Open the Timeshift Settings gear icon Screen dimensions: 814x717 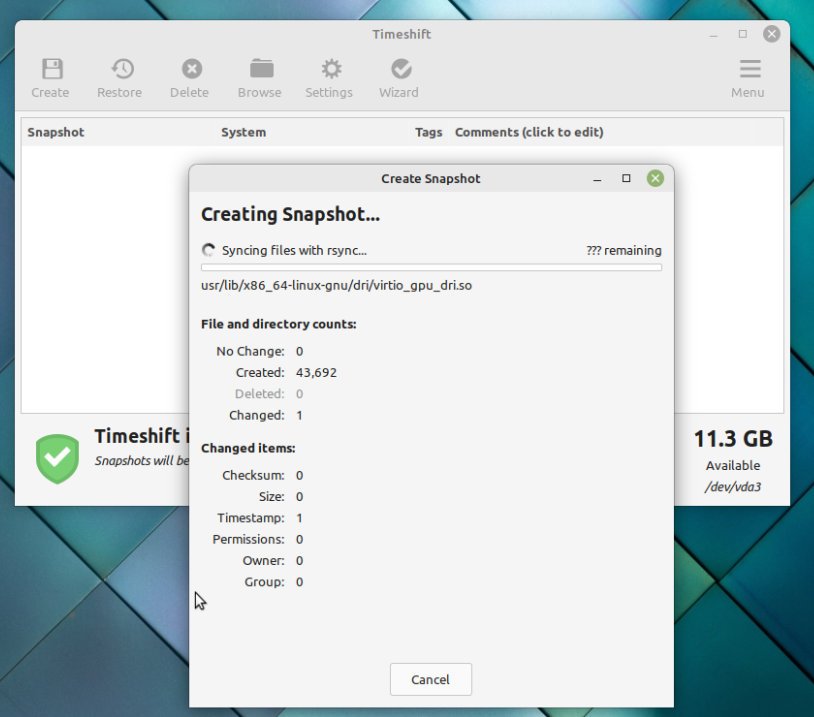click(x=329, y=75)
